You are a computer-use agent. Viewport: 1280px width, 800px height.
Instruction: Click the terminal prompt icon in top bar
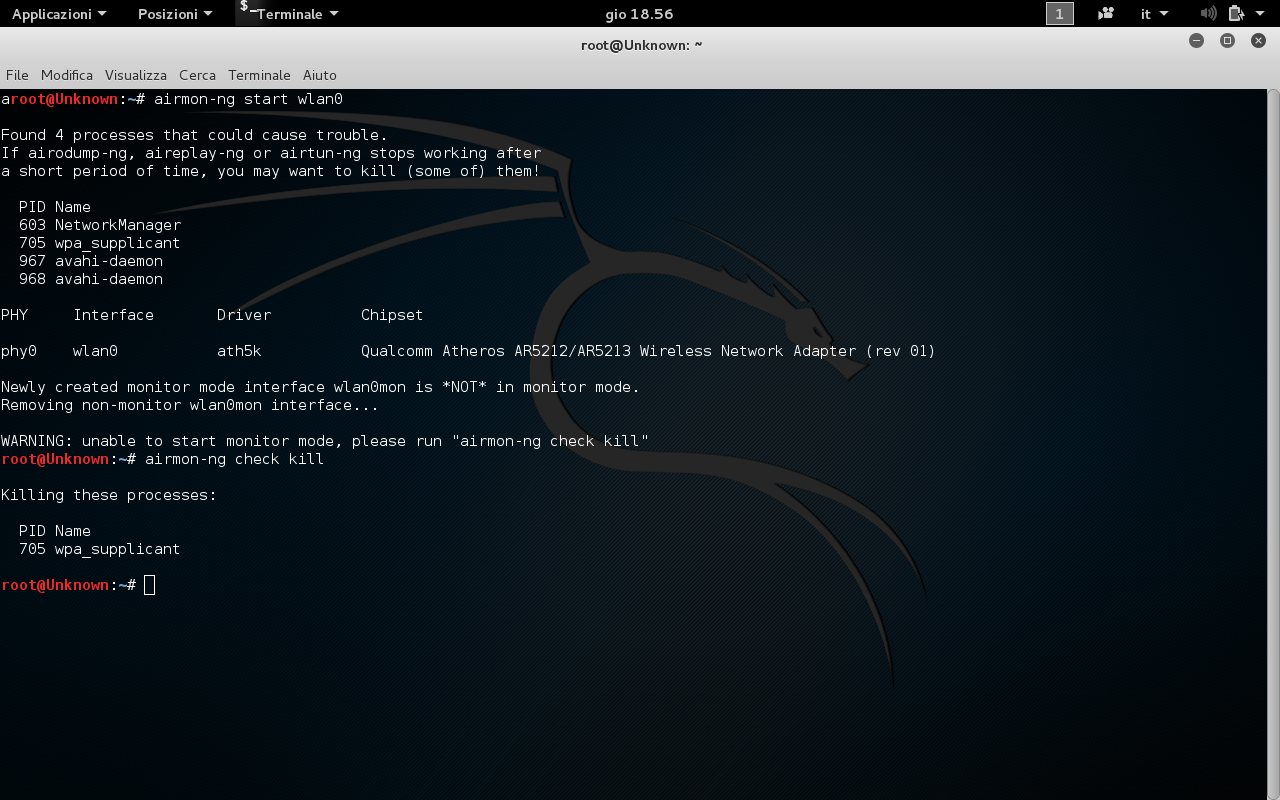[x=248, y=10]
